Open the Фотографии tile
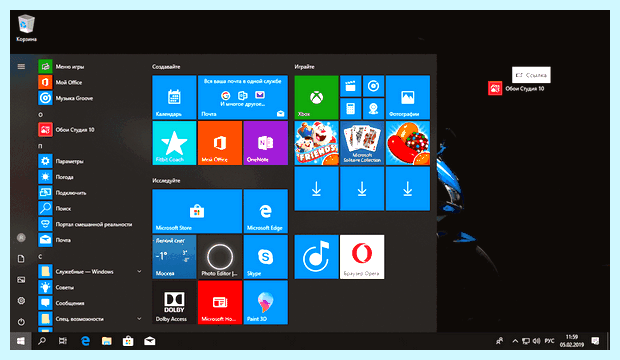Viewport: 620px width, 360px height. (x=408, y=97)
